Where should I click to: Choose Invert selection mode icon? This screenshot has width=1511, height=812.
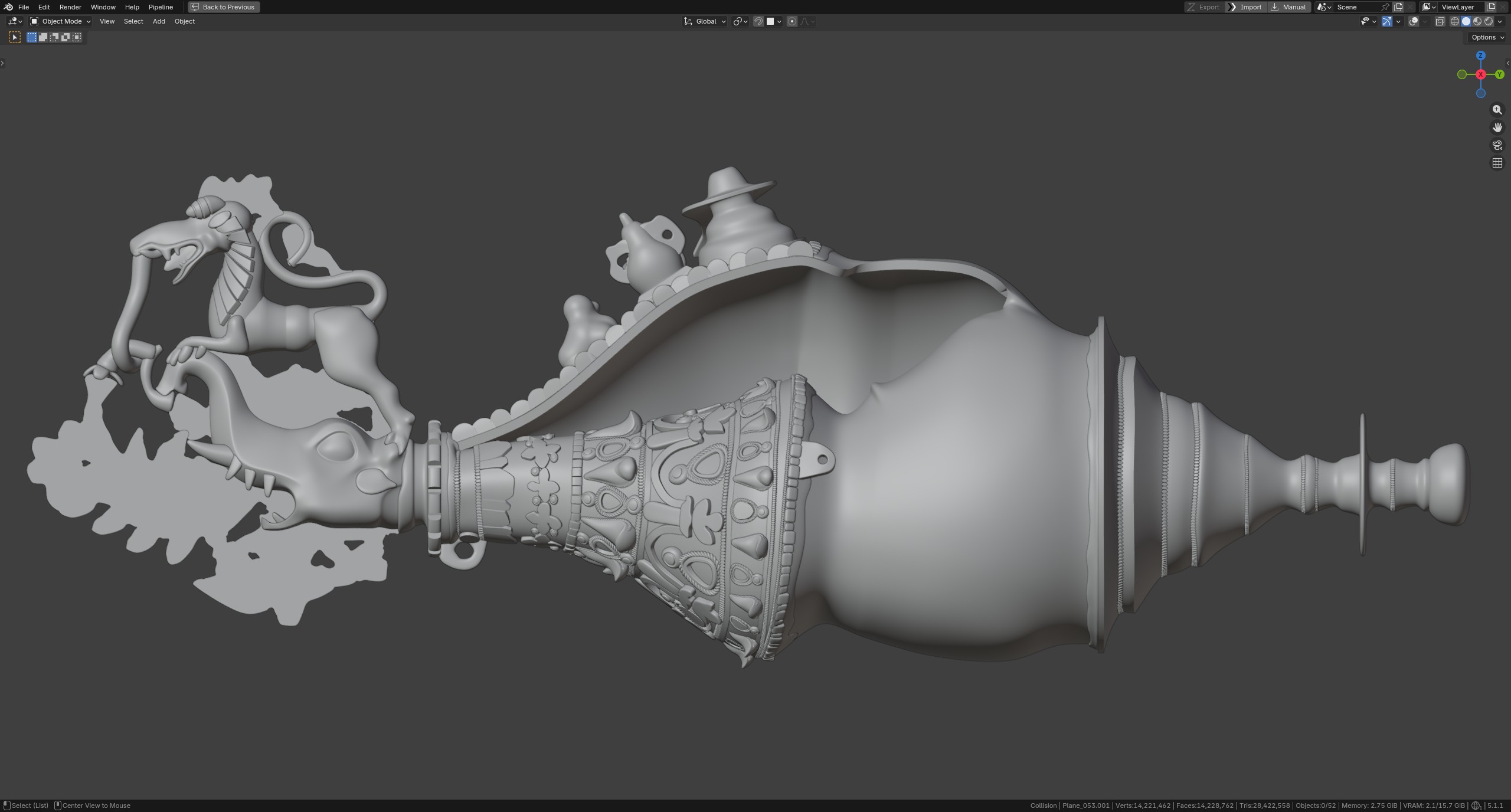click(66, 37)
